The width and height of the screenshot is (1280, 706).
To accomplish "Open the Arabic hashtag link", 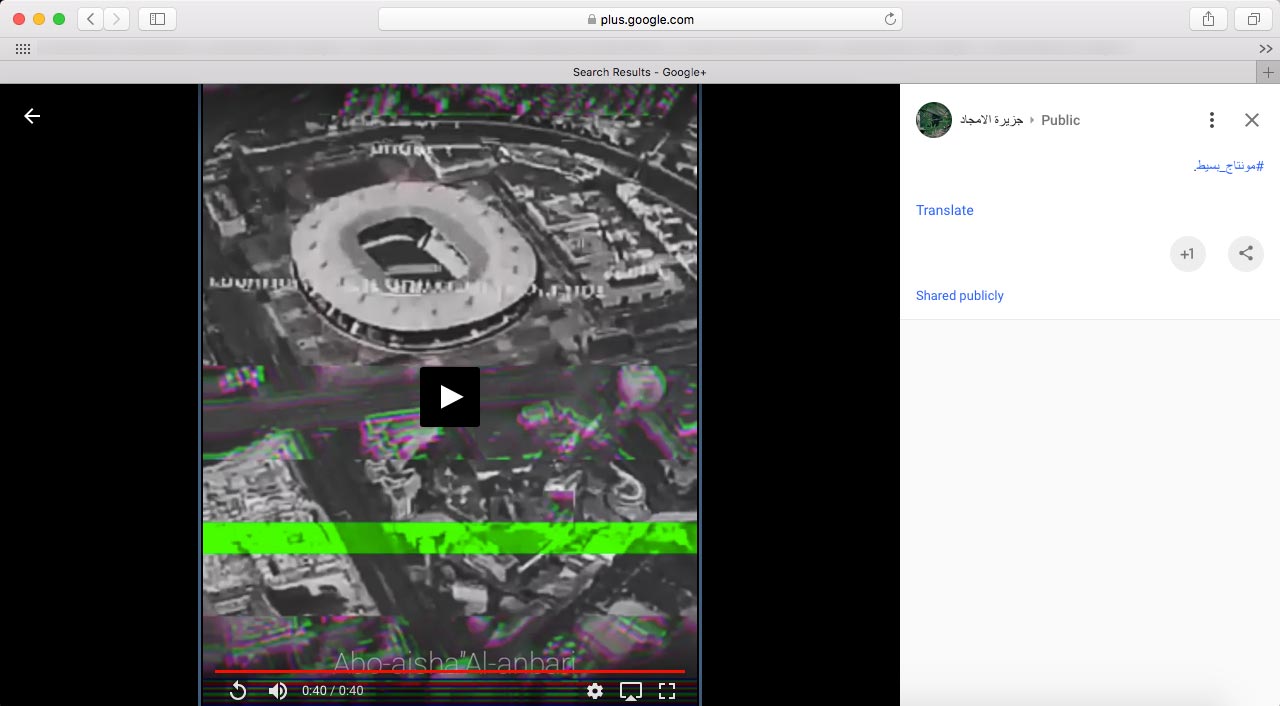I will click(1229, 166).
